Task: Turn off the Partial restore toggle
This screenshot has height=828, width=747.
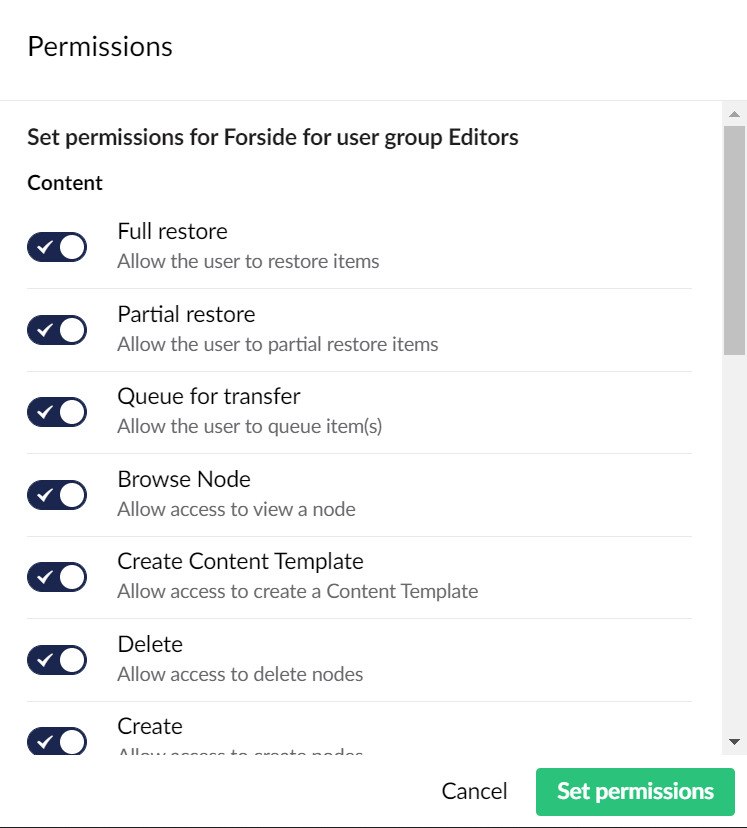Action: point(56,329)
